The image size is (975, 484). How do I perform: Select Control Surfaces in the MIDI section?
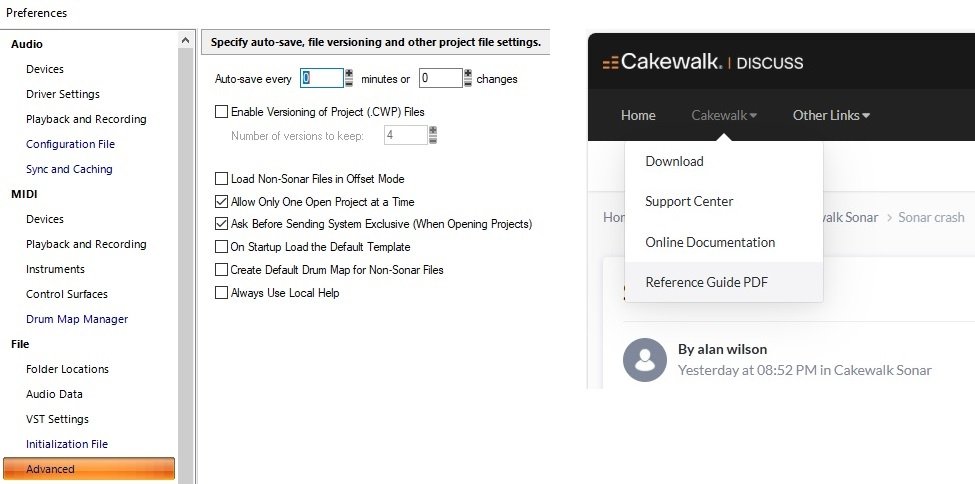(x=67, y=294)
